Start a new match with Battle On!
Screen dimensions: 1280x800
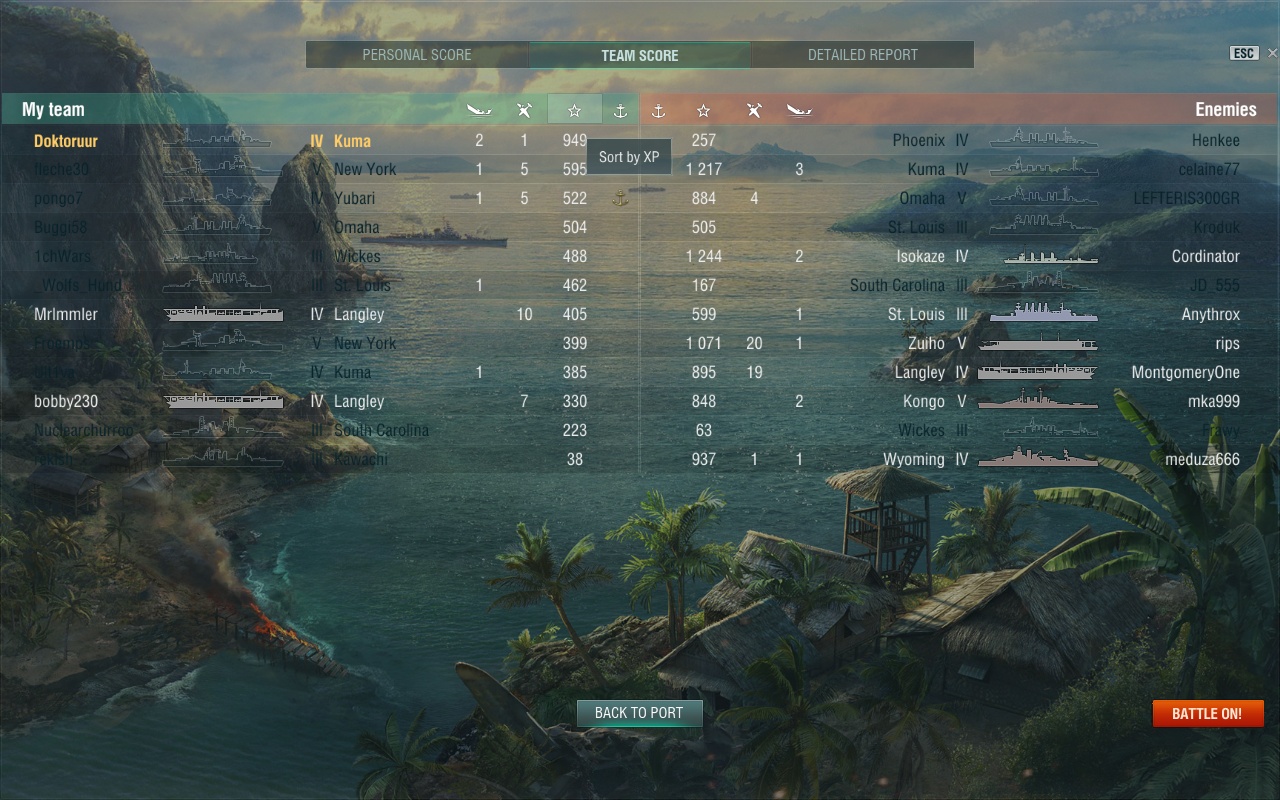point(1208,713)
